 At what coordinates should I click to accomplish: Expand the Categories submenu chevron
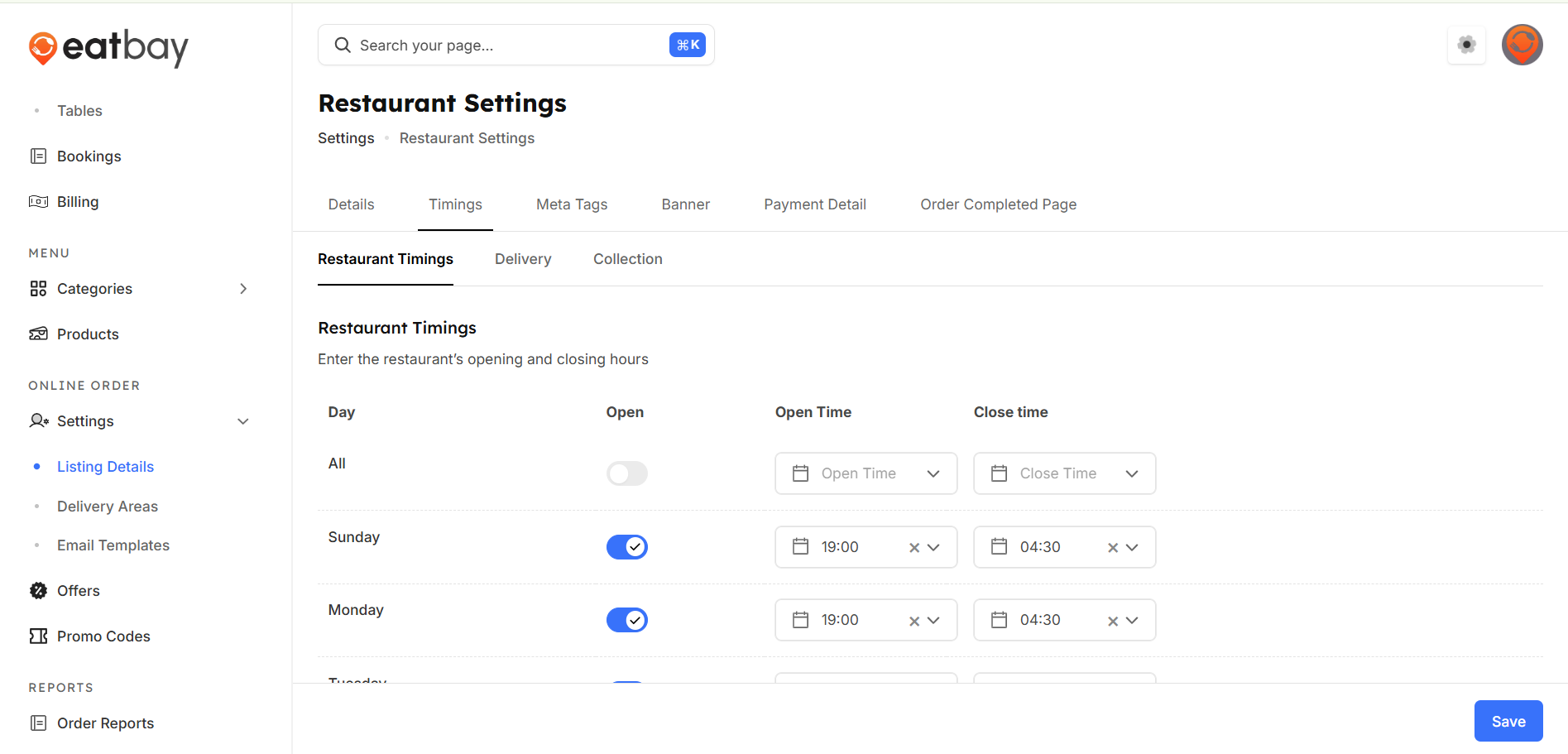point(243,289)
